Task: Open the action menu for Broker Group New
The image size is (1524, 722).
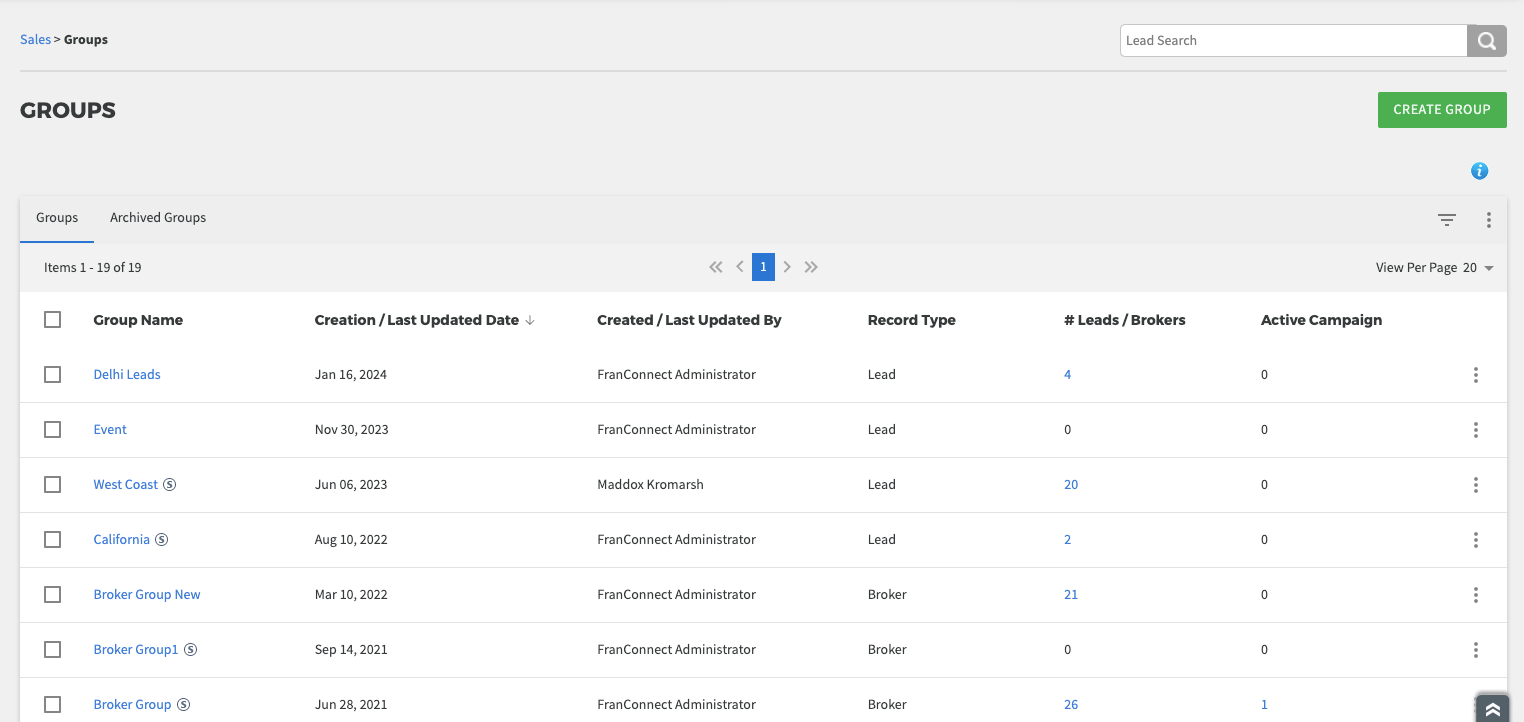Action: [1475, 595]
